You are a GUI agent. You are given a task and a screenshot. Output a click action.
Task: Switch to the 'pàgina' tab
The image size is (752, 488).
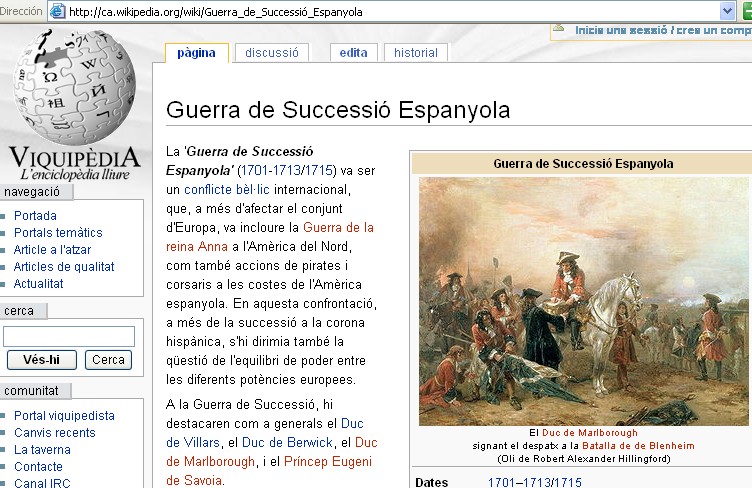coord(197,53)
